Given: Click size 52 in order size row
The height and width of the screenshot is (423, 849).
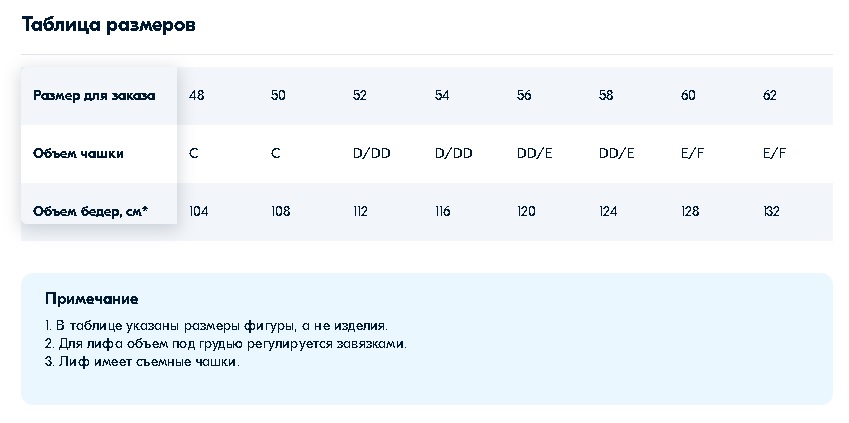Looking at the screenshot, I should (360, 96).
